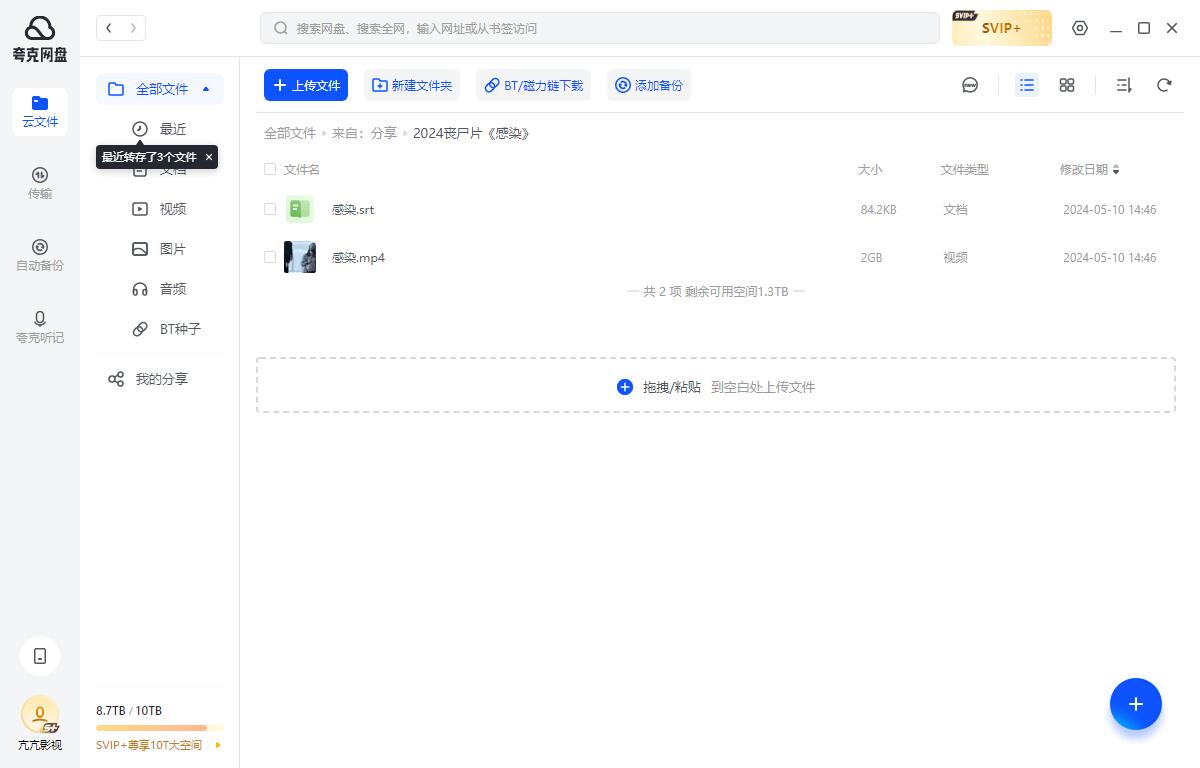Click the 上传文件 upload button

point(306,85)
